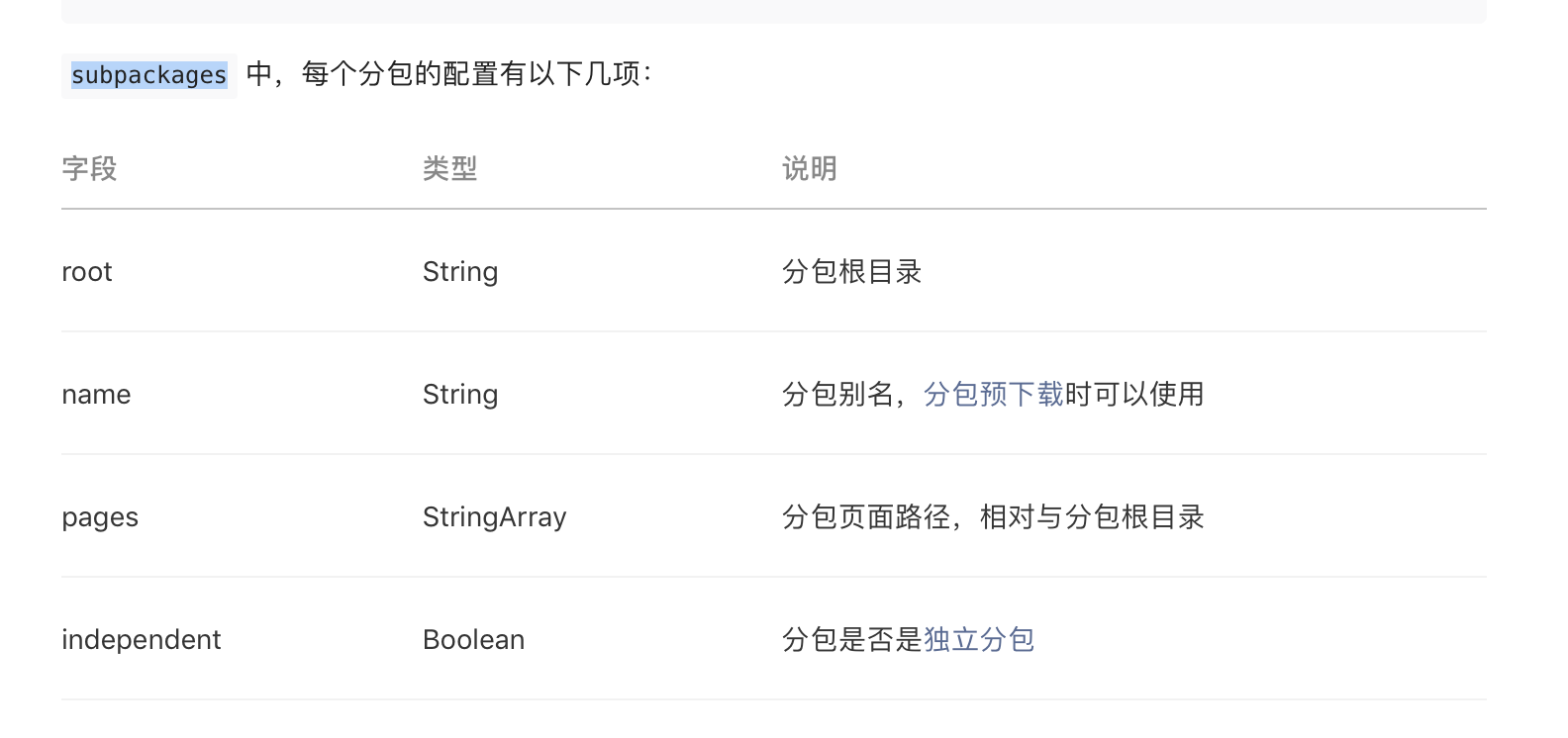Click the 分包页面路径 description text
1568x738 pixels.
tap(866, 516)
